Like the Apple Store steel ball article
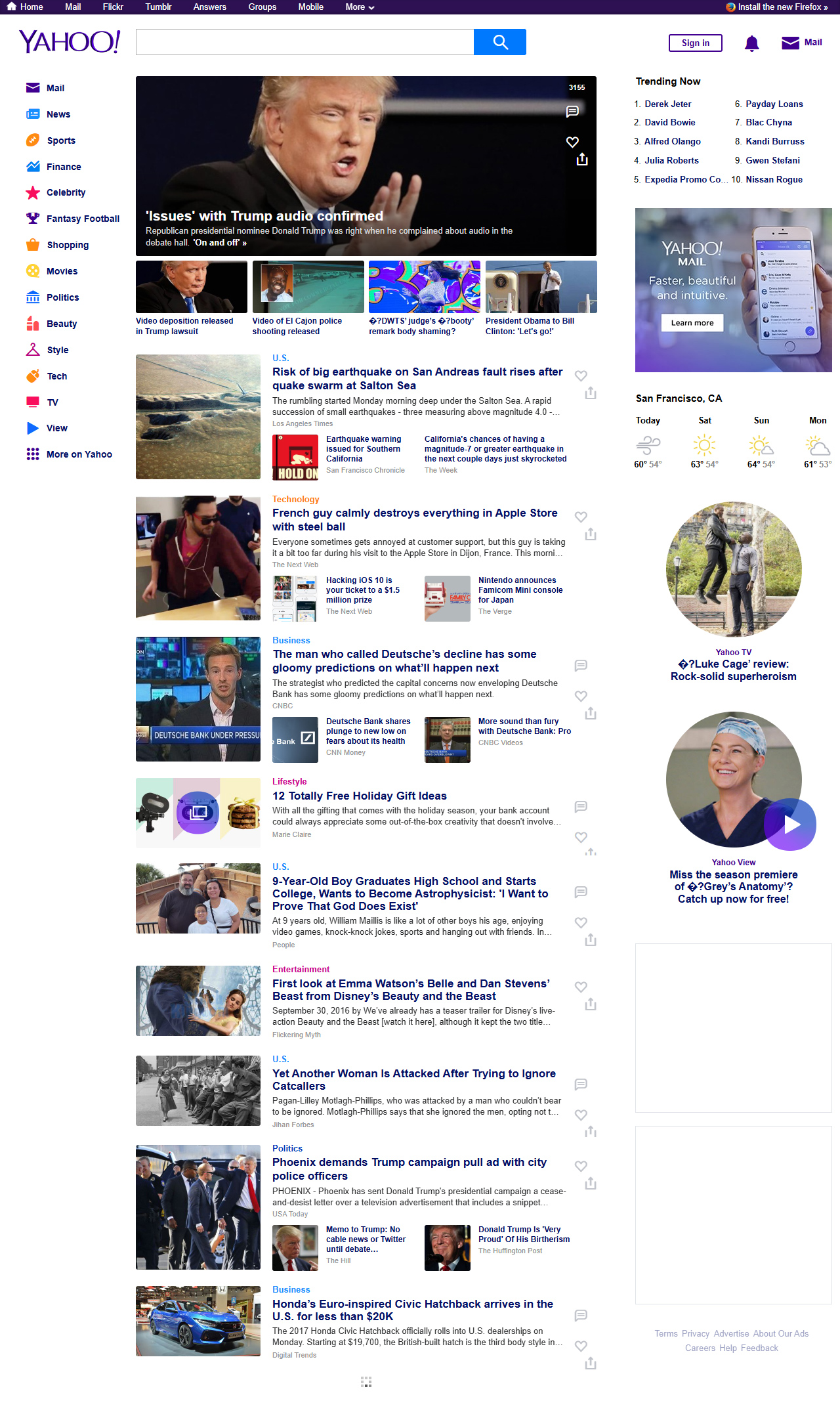Screen dimensions: 840x1418 tap(581, 517)
